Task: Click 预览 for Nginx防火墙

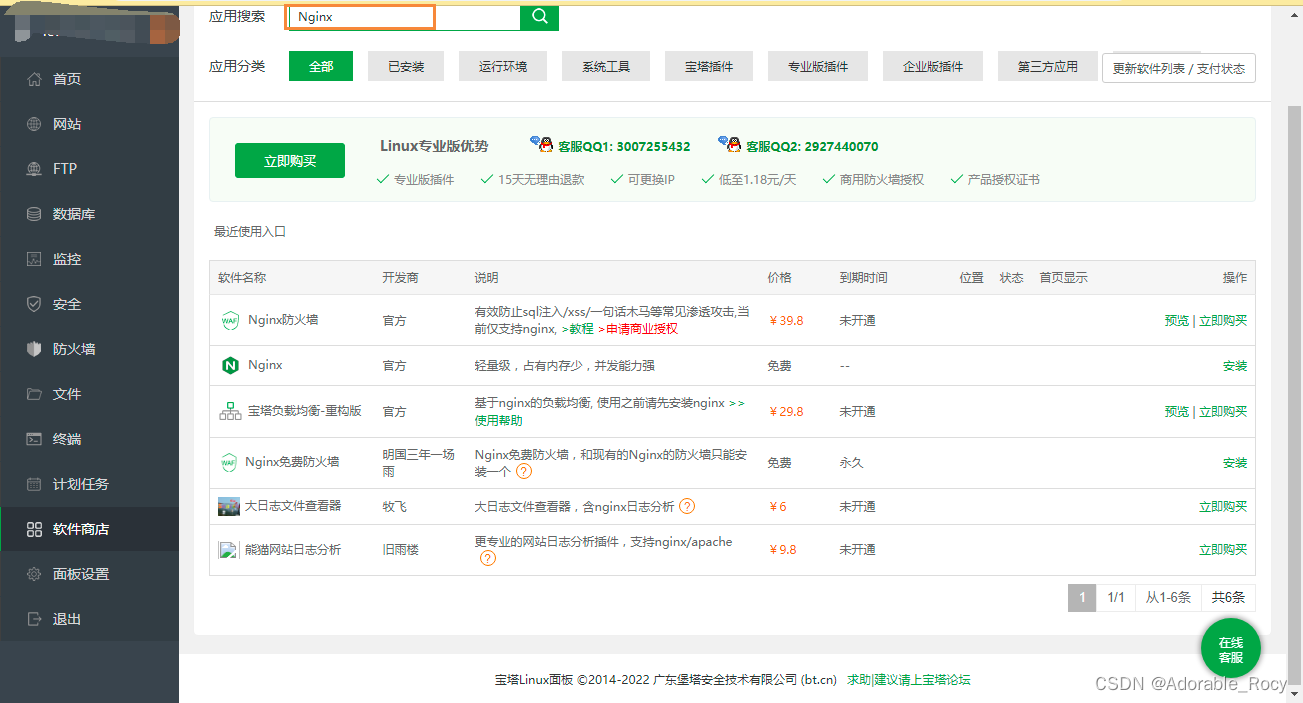Action: point(1177,321)
